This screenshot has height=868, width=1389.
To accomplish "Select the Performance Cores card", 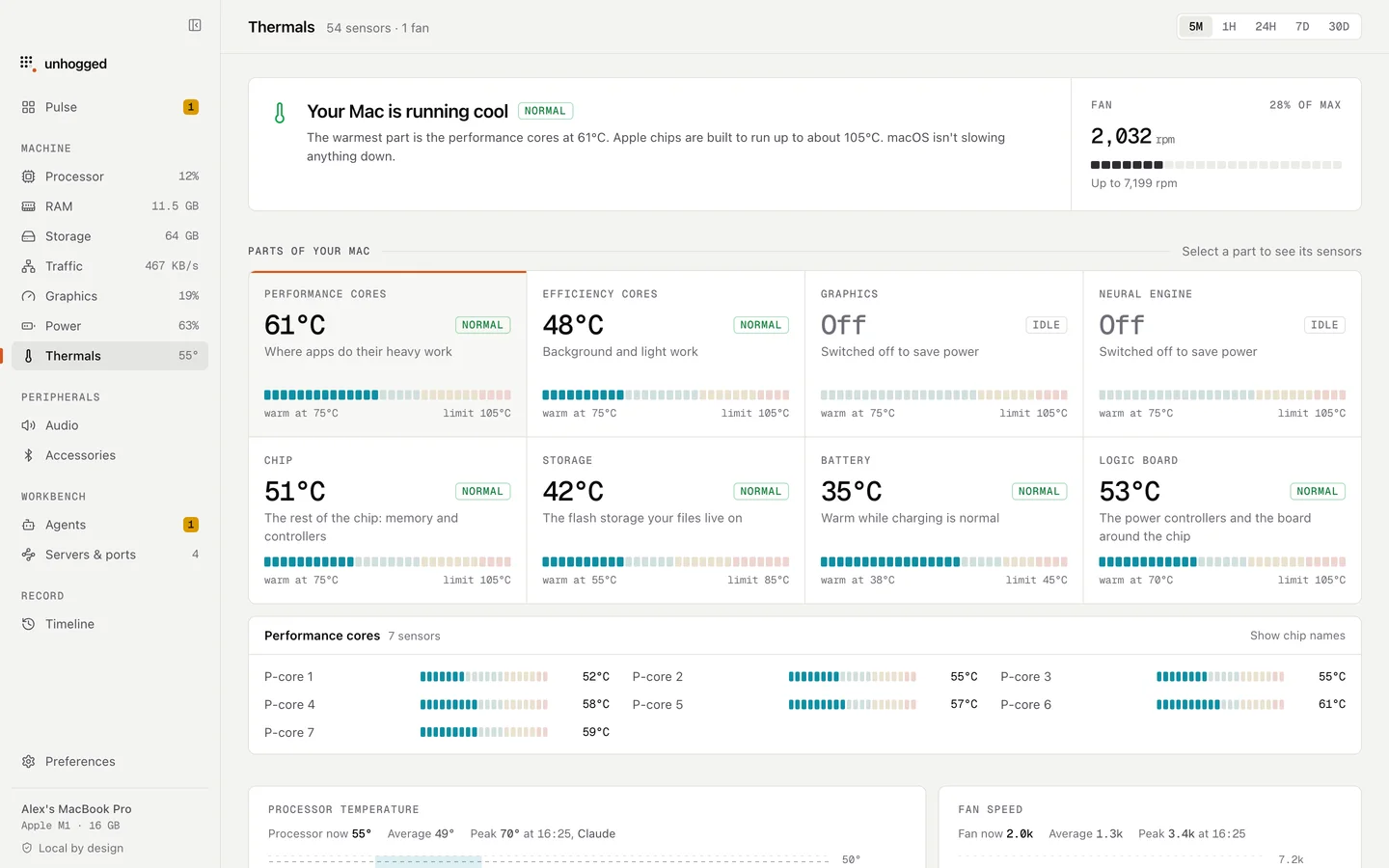I will click(388, 354).
